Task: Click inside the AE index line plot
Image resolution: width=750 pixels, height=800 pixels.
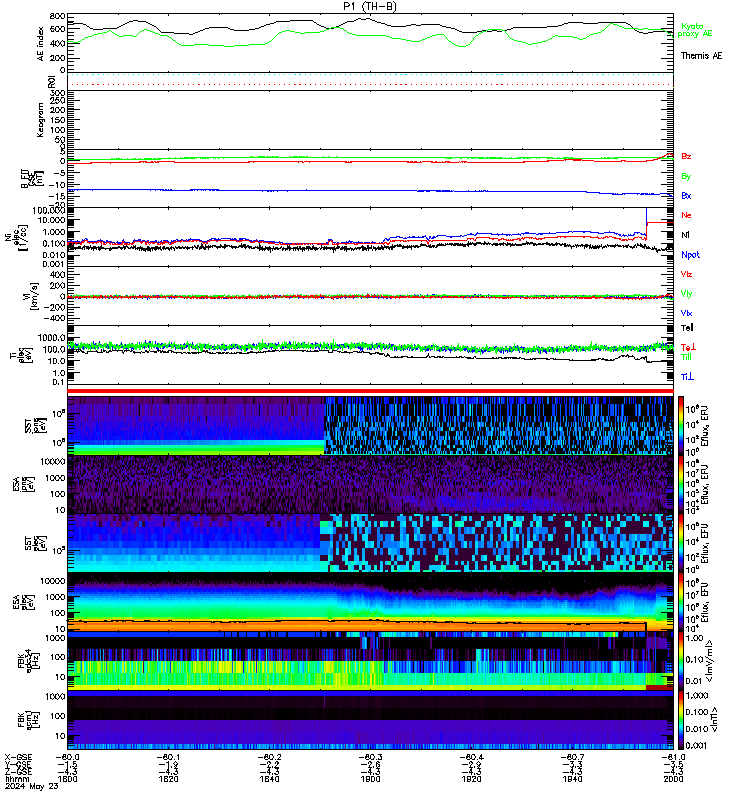Action: click(370, 42)
